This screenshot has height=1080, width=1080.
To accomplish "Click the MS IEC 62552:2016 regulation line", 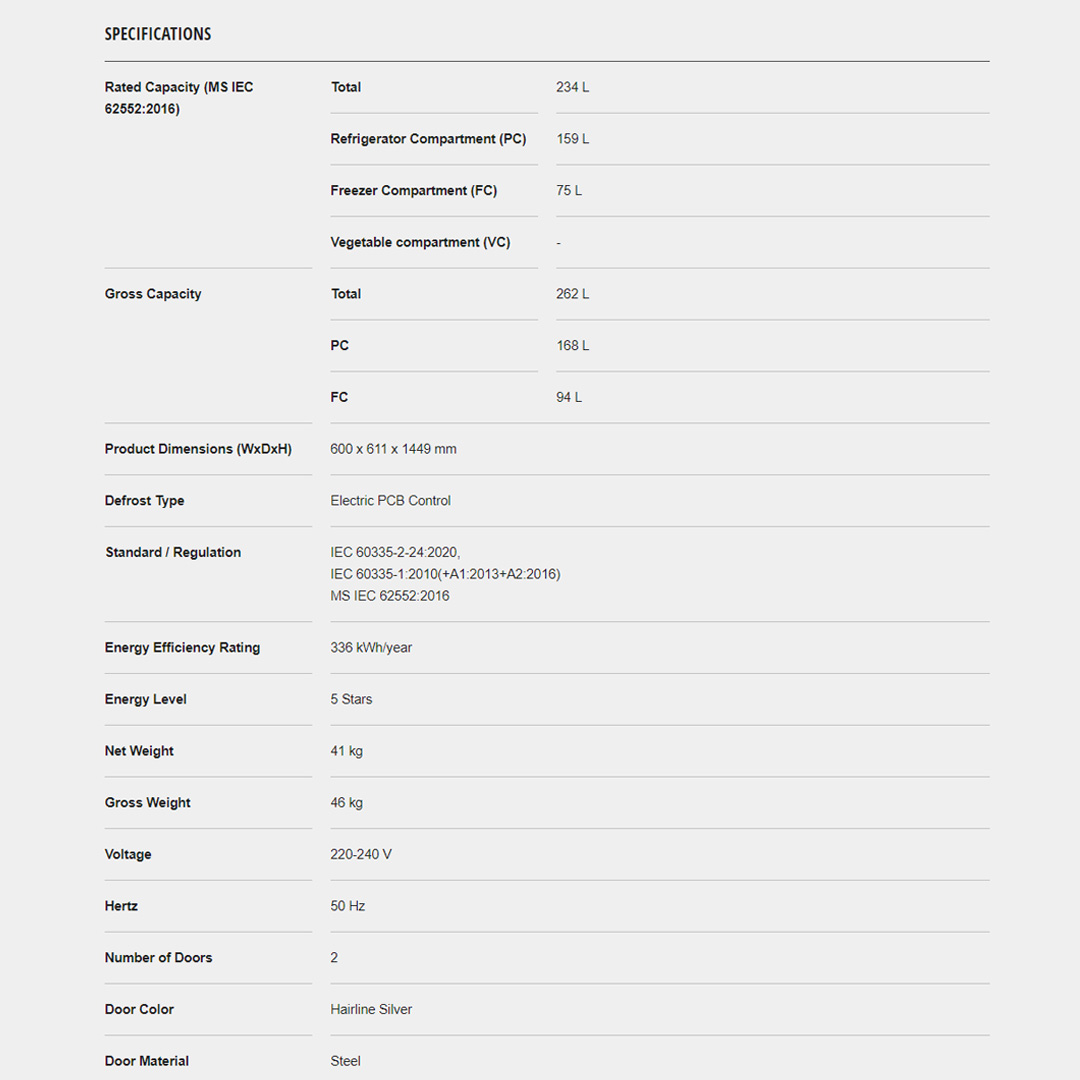I will click(x=390, y=596).
